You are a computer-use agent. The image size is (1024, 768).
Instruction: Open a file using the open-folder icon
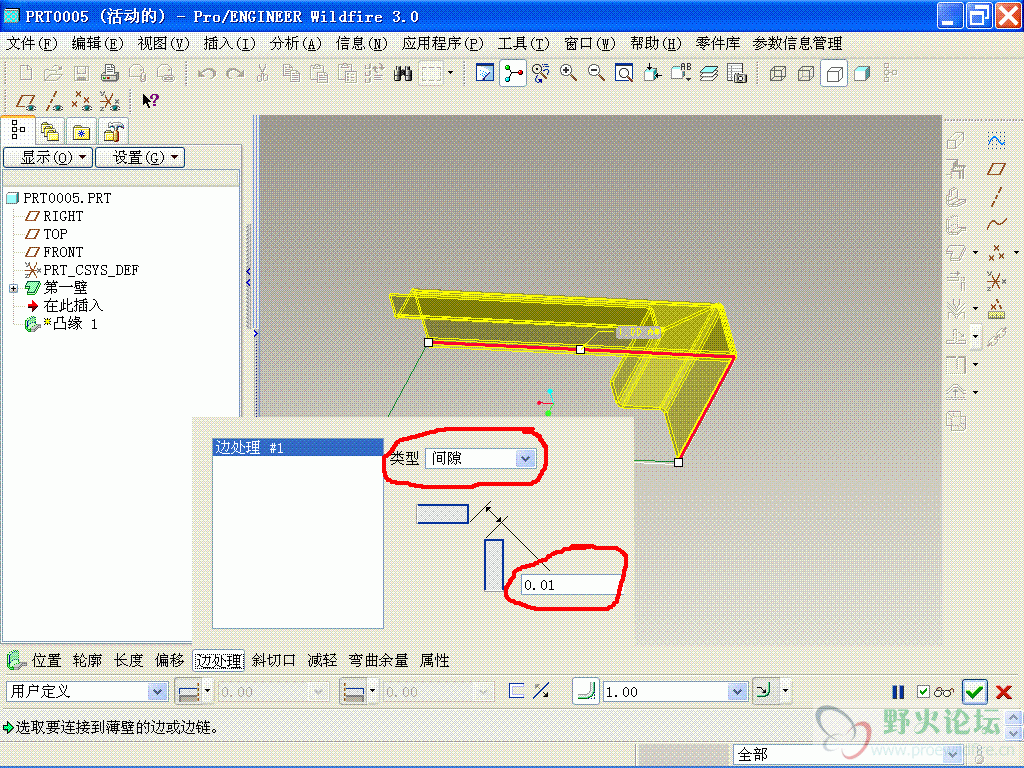53,73
